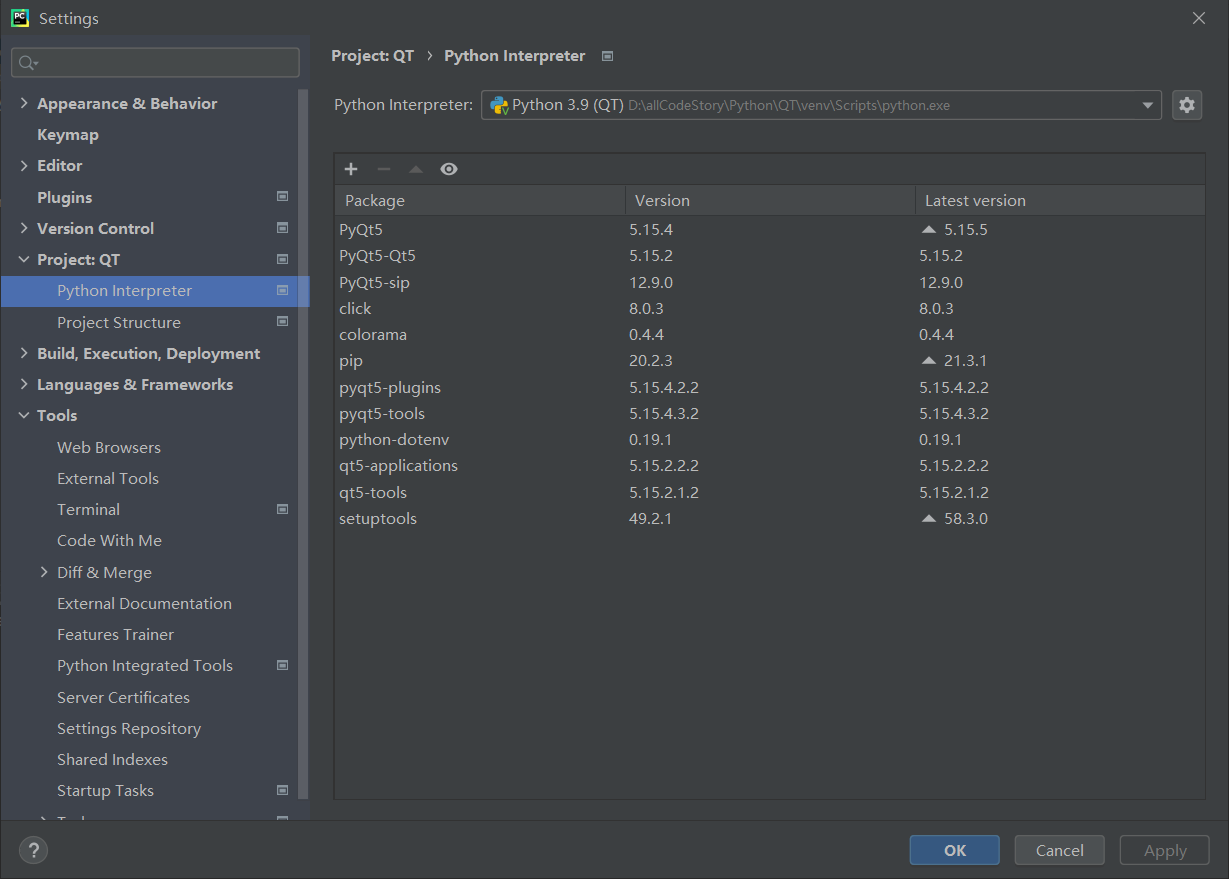
Task: Select the qt5-applications package row
Action: [x=770, y=465]
